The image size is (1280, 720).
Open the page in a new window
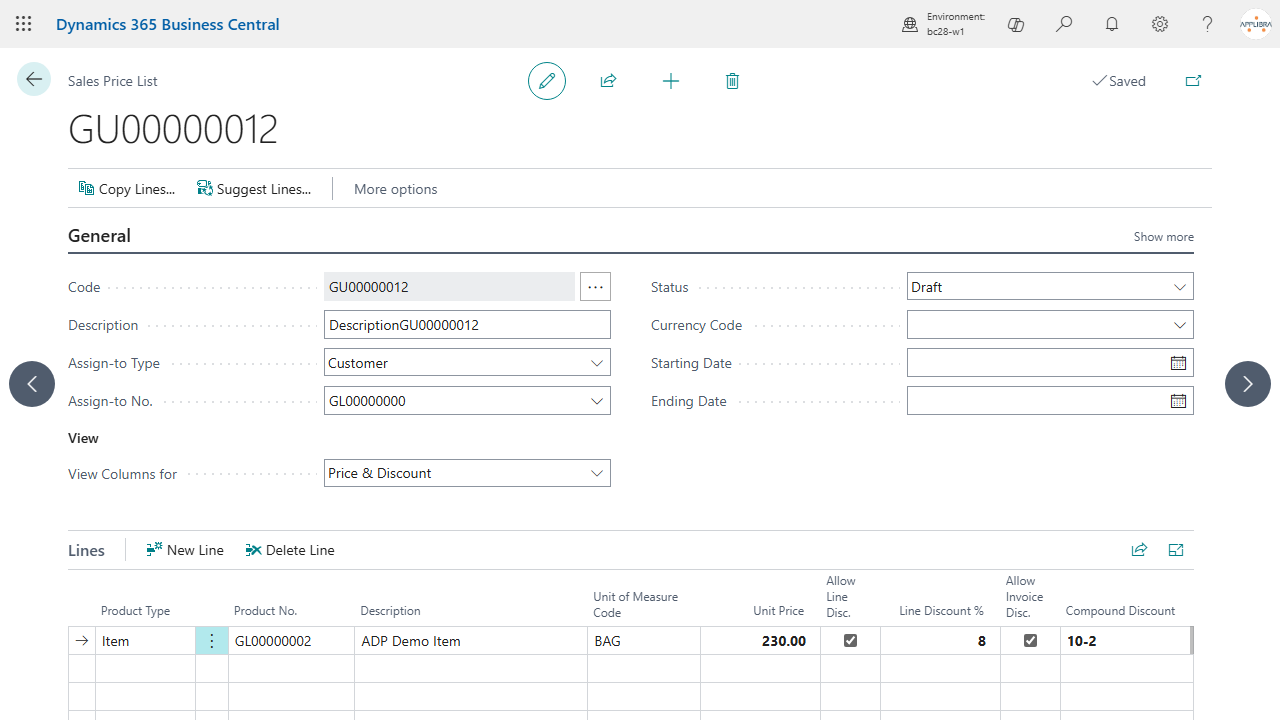point(1193,81)
